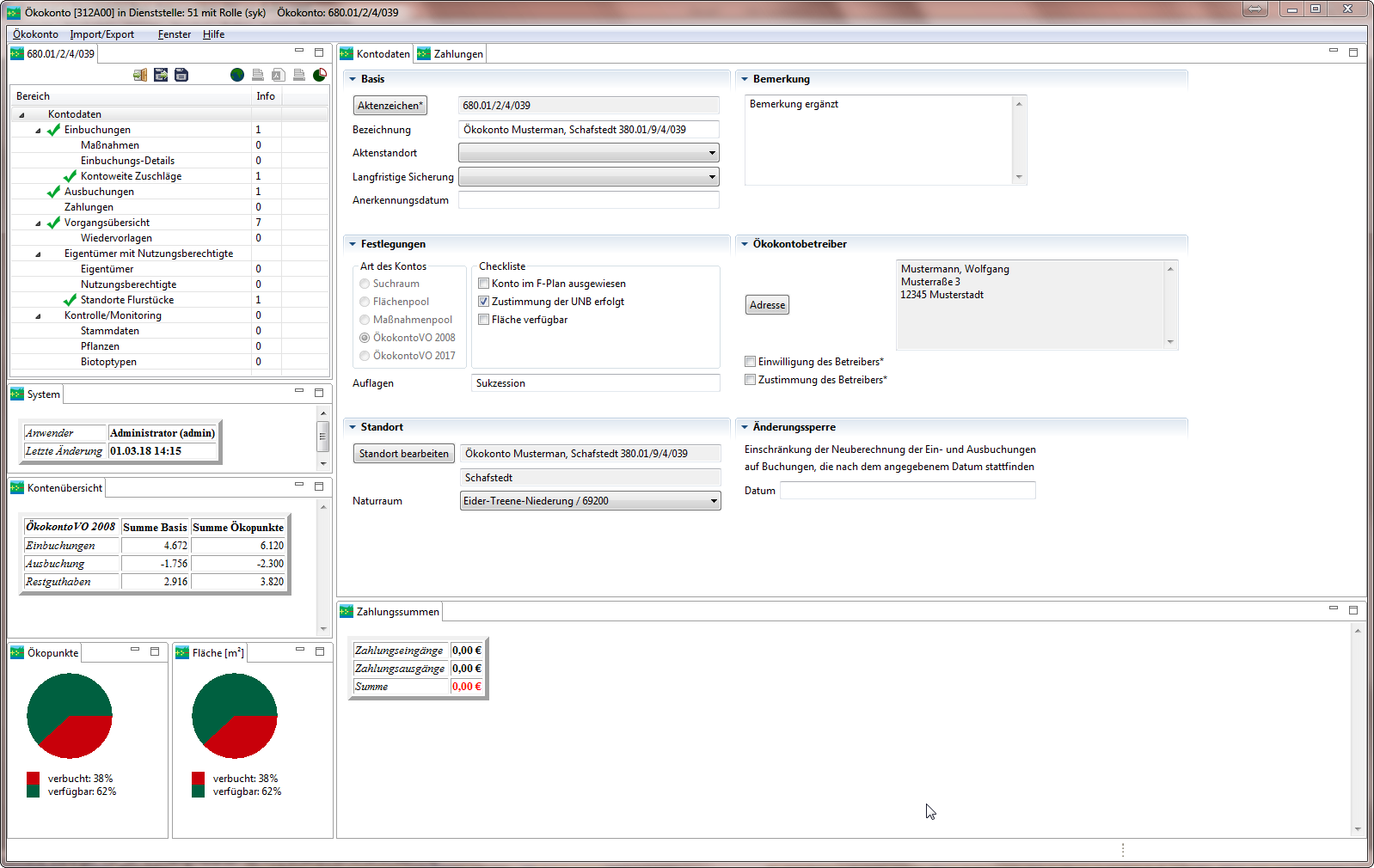The width and height of the screenshot is (1374, 868).
Task: Maximize the Kontenübersicht panel
Action: [x=319, y=486]
